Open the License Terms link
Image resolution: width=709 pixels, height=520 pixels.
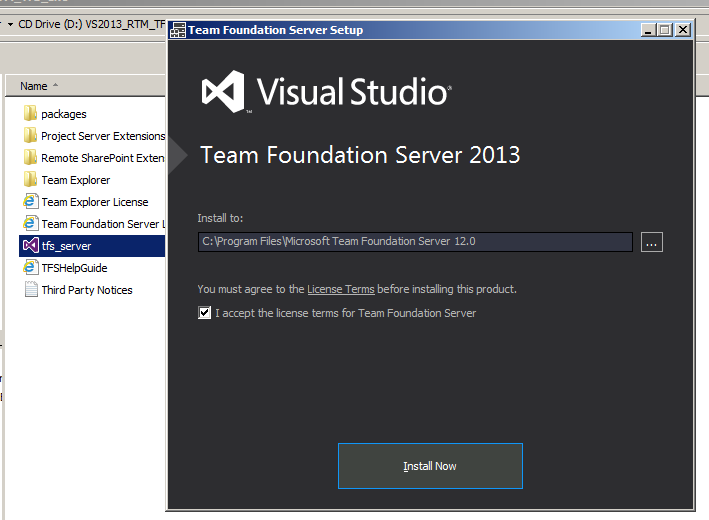pos(341,289)
